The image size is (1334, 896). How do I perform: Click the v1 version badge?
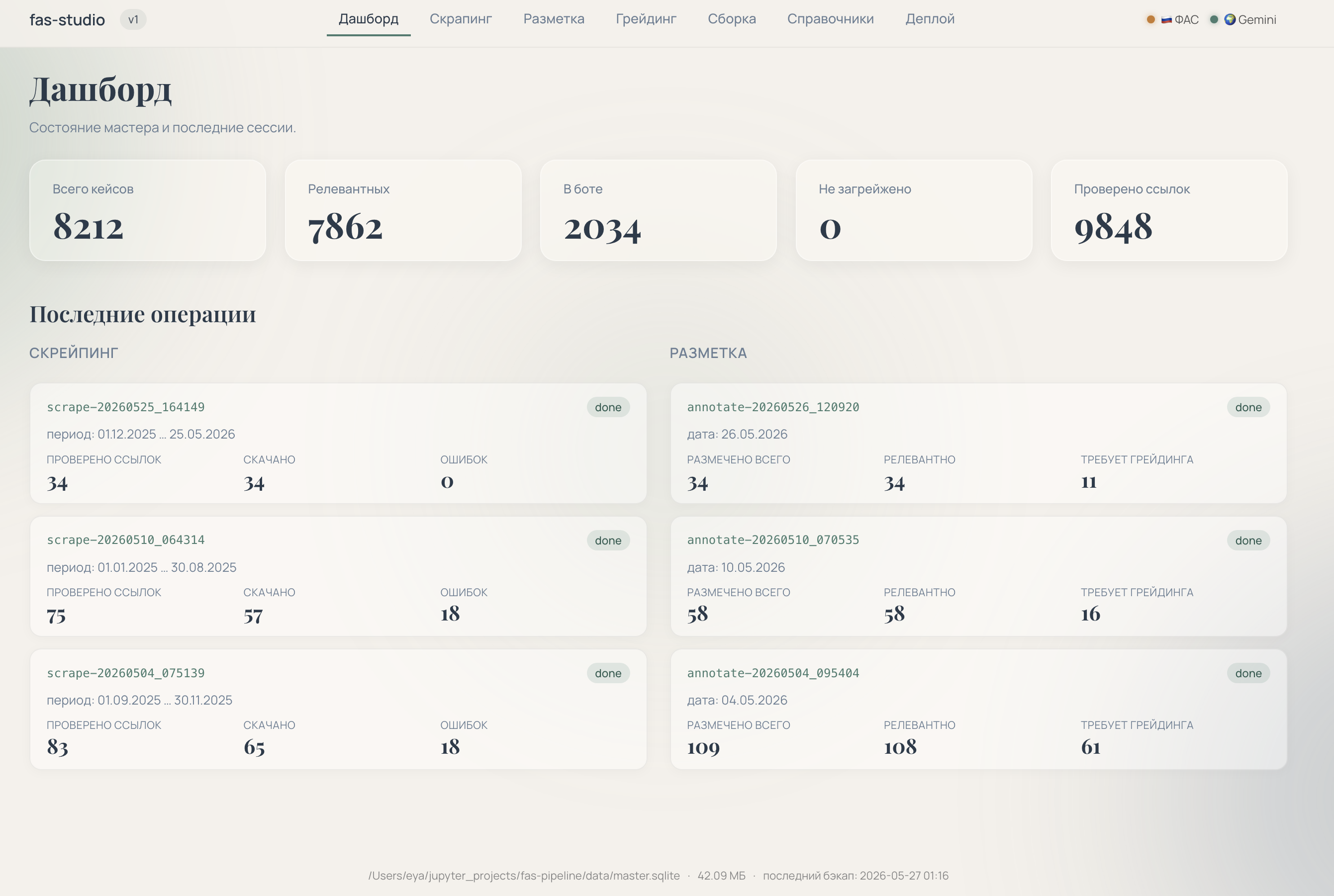(133, 19)
